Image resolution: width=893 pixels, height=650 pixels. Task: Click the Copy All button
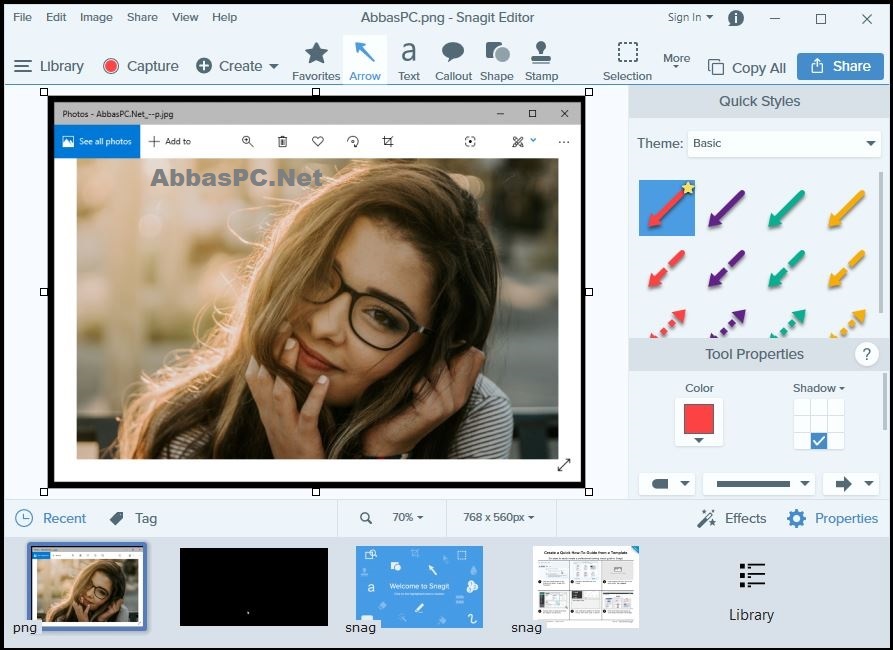tap(747, 68)
